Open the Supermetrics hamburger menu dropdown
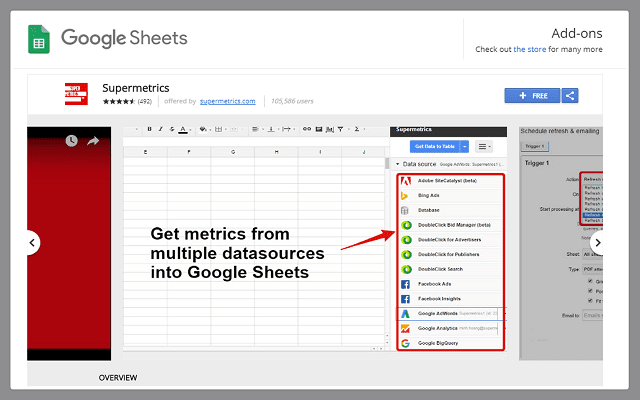Screen dimensions: 640x400 coord(484,146)
